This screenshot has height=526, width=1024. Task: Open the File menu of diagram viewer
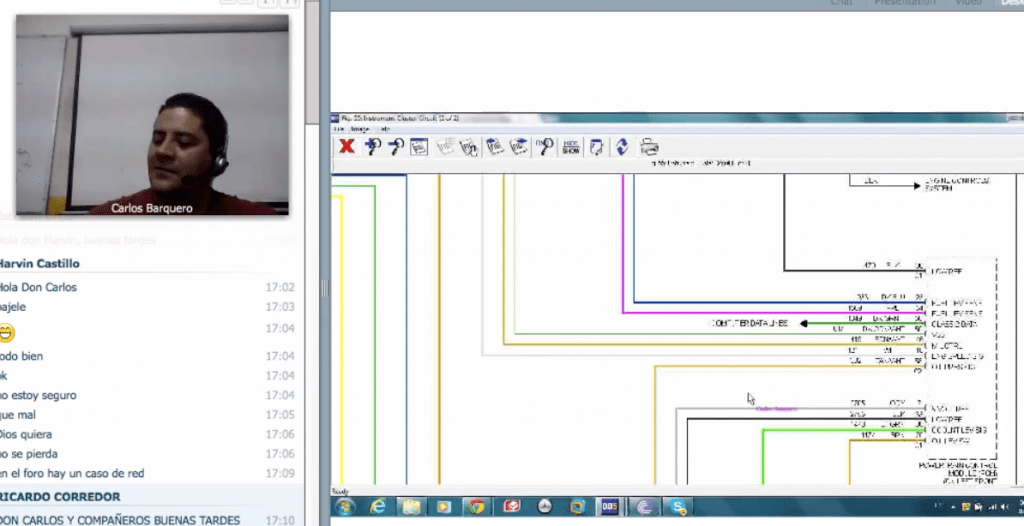(x=338, y=129)
